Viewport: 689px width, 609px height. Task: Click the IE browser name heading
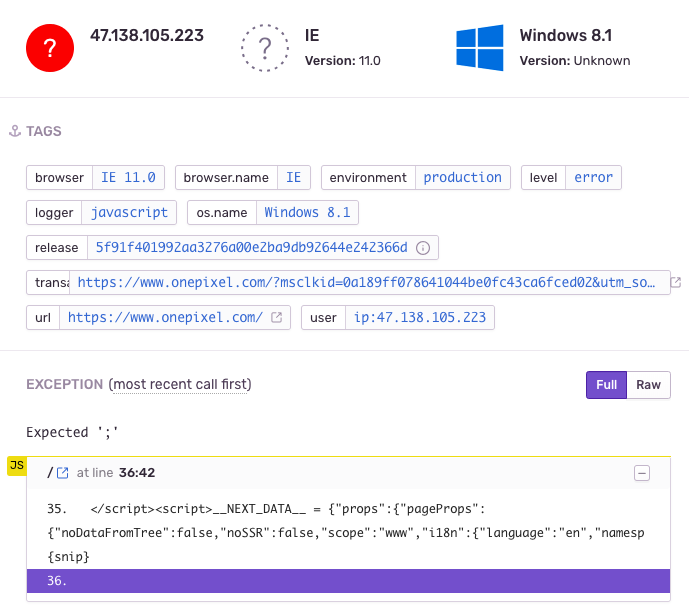[x=312, y=35]
